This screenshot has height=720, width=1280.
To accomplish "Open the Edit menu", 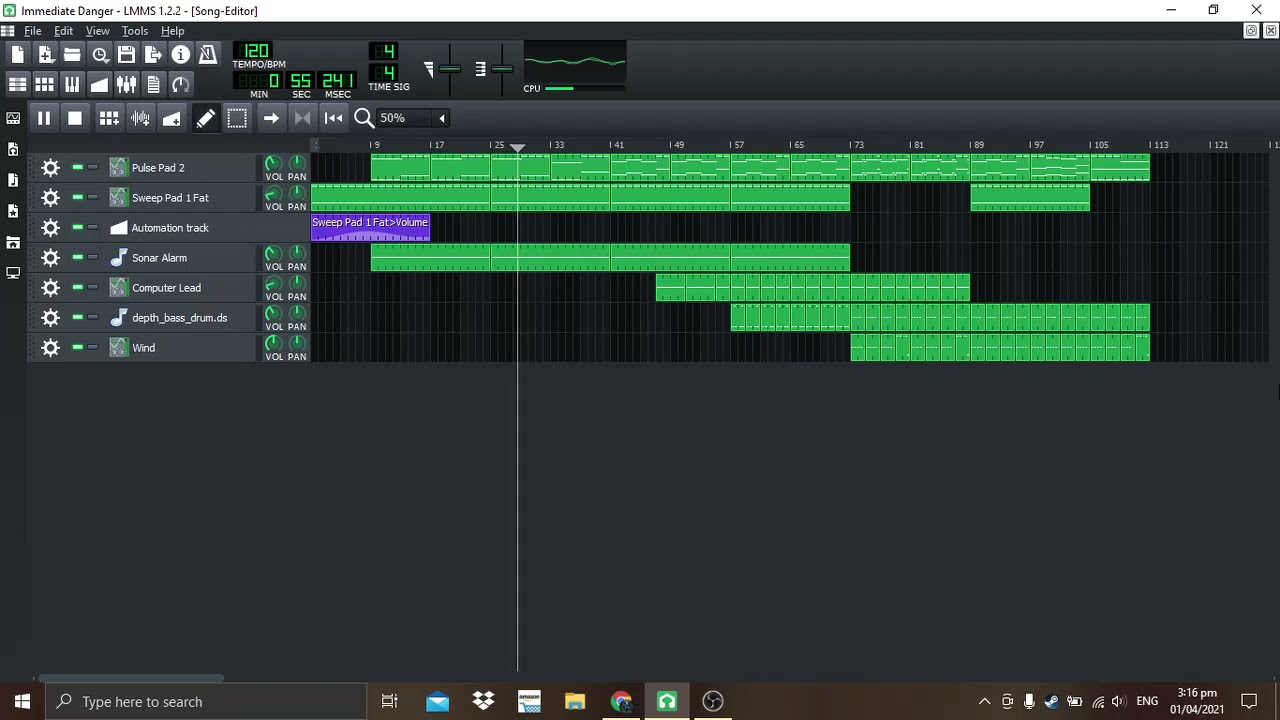I will (64, 31).
